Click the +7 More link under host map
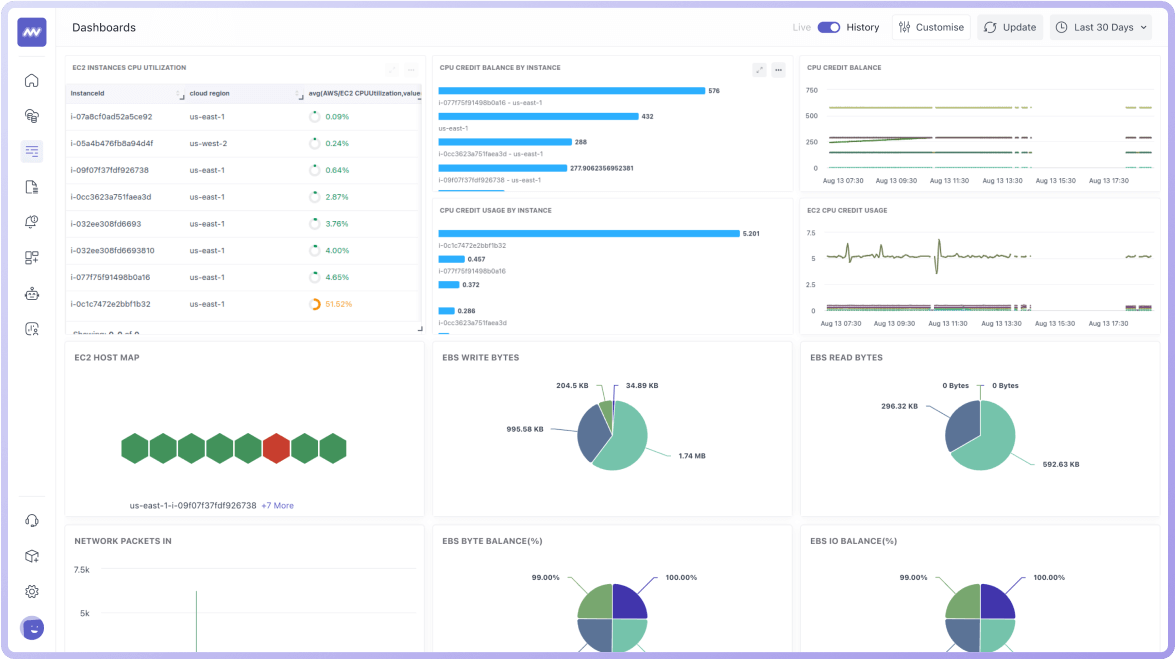1175x659 pixels. [277, 505]
